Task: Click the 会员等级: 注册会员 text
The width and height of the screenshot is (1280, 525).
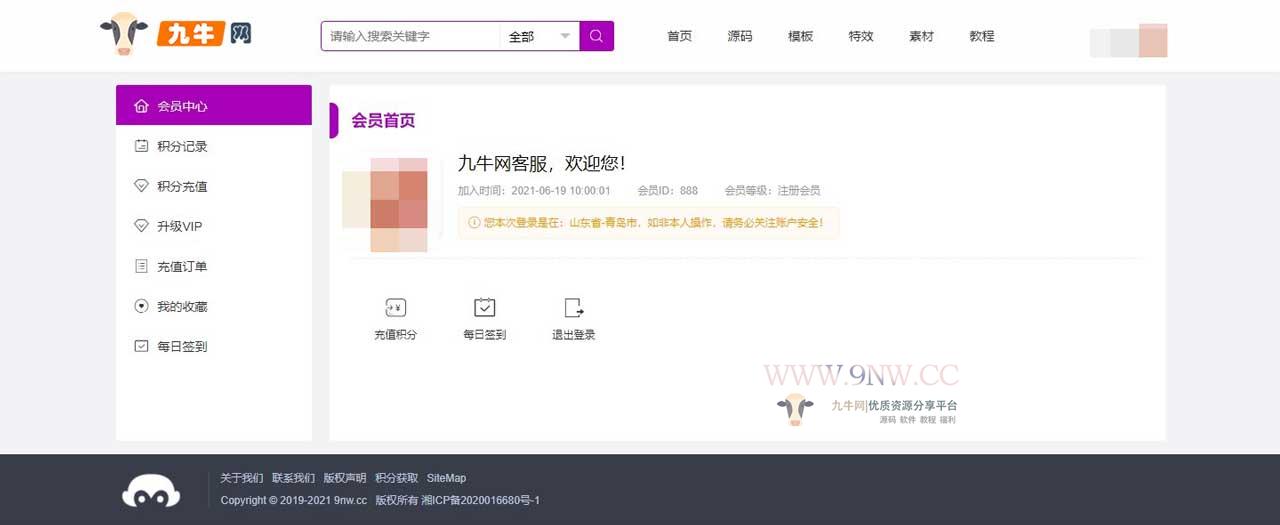Action: [x=772, y=190]
